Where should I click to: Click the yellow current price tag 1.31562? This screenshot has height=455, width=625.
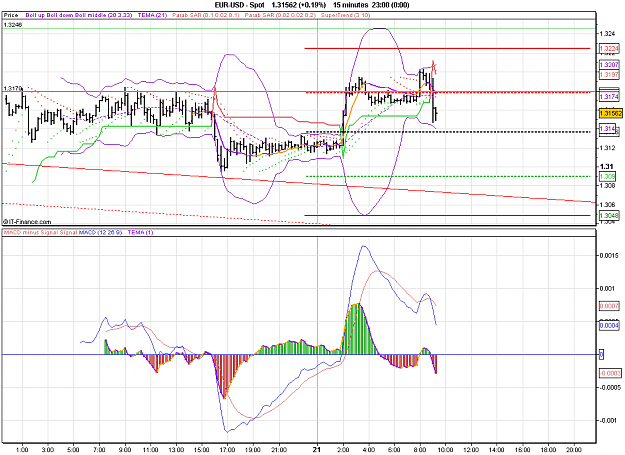(x=610, y=114)
